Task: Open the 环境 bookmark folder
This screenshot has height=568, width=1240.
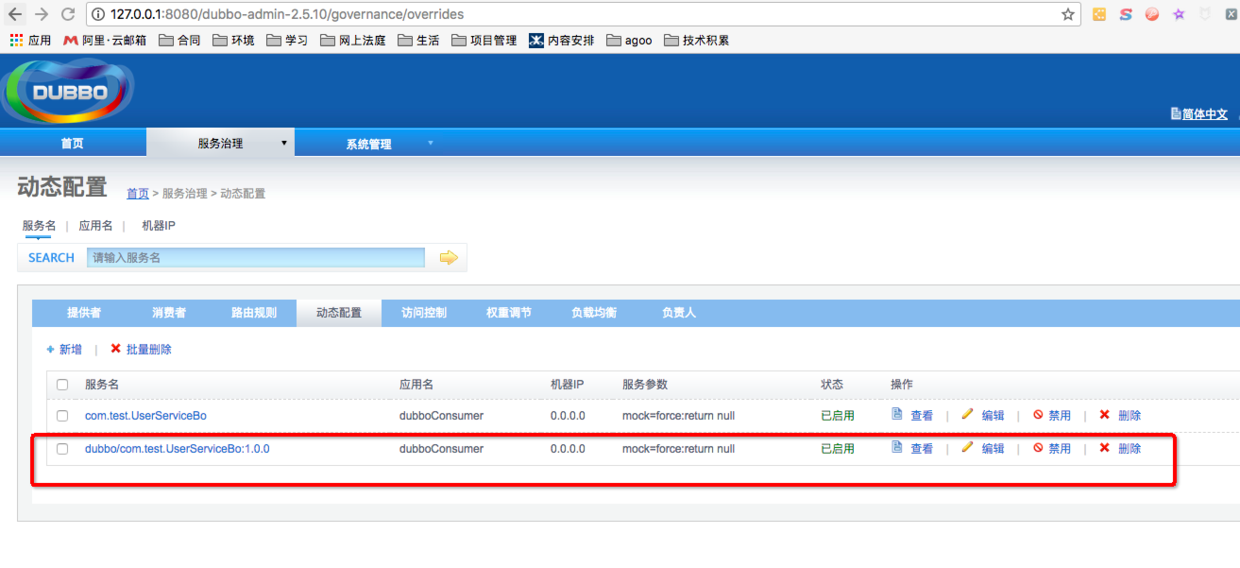Action: pos(233,40)
